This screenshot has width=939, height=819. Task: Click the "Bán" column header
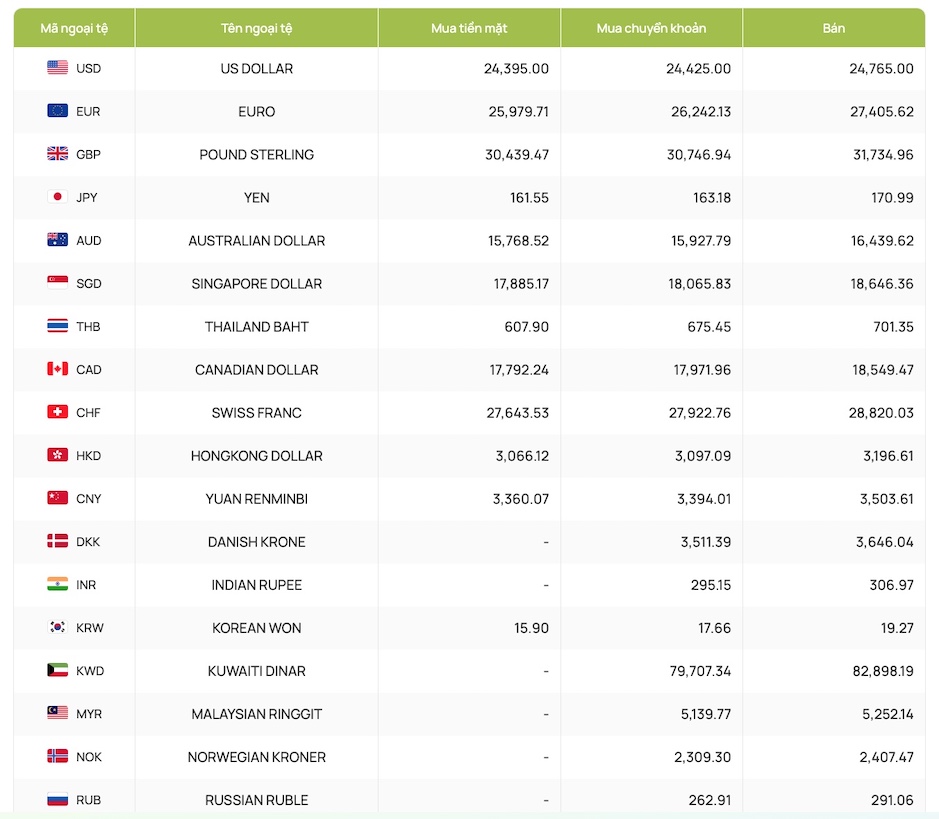point(833,28)
